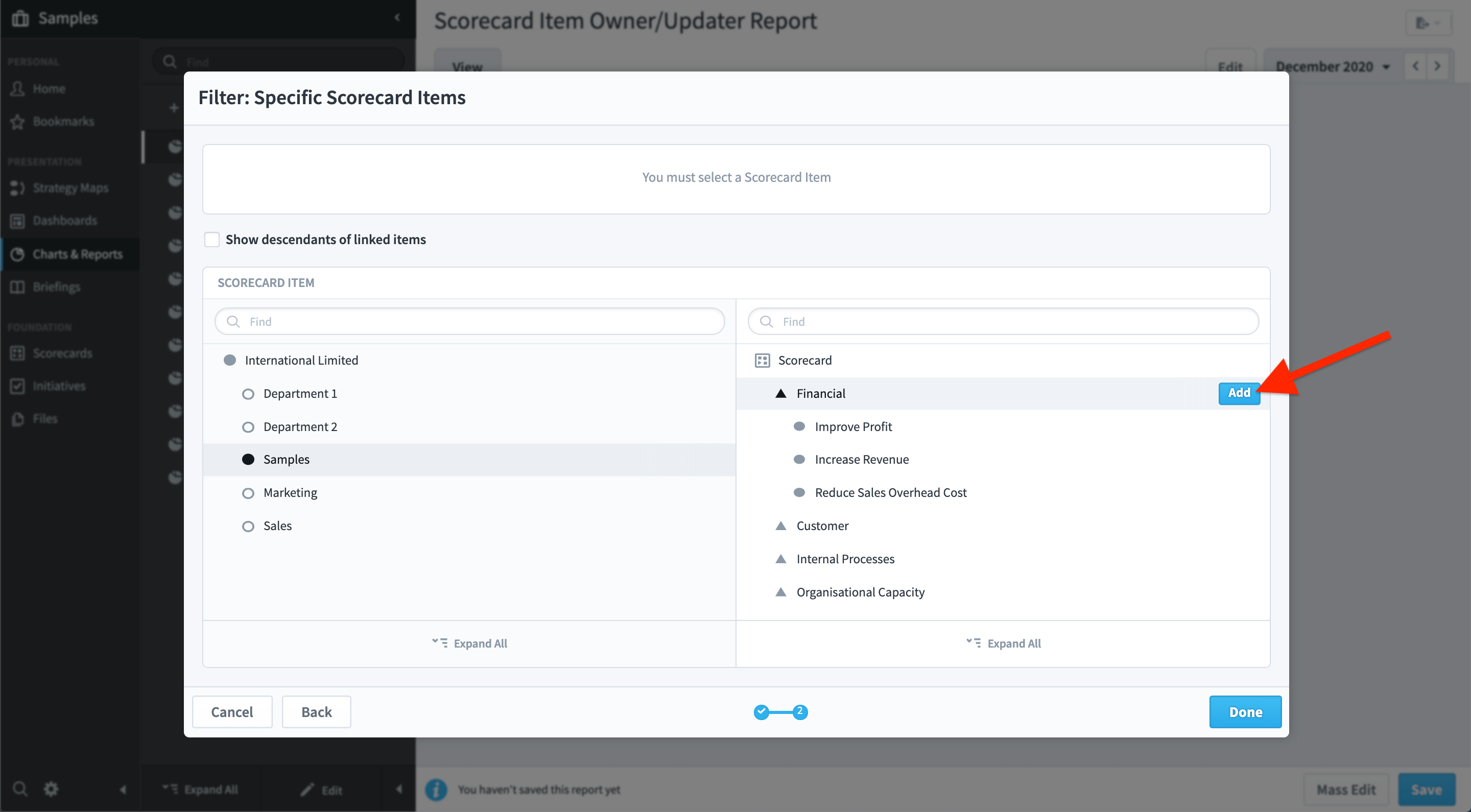Focus the right scorecard Find field
This screenshot has width=1471, height=812.
[1003, 322]
